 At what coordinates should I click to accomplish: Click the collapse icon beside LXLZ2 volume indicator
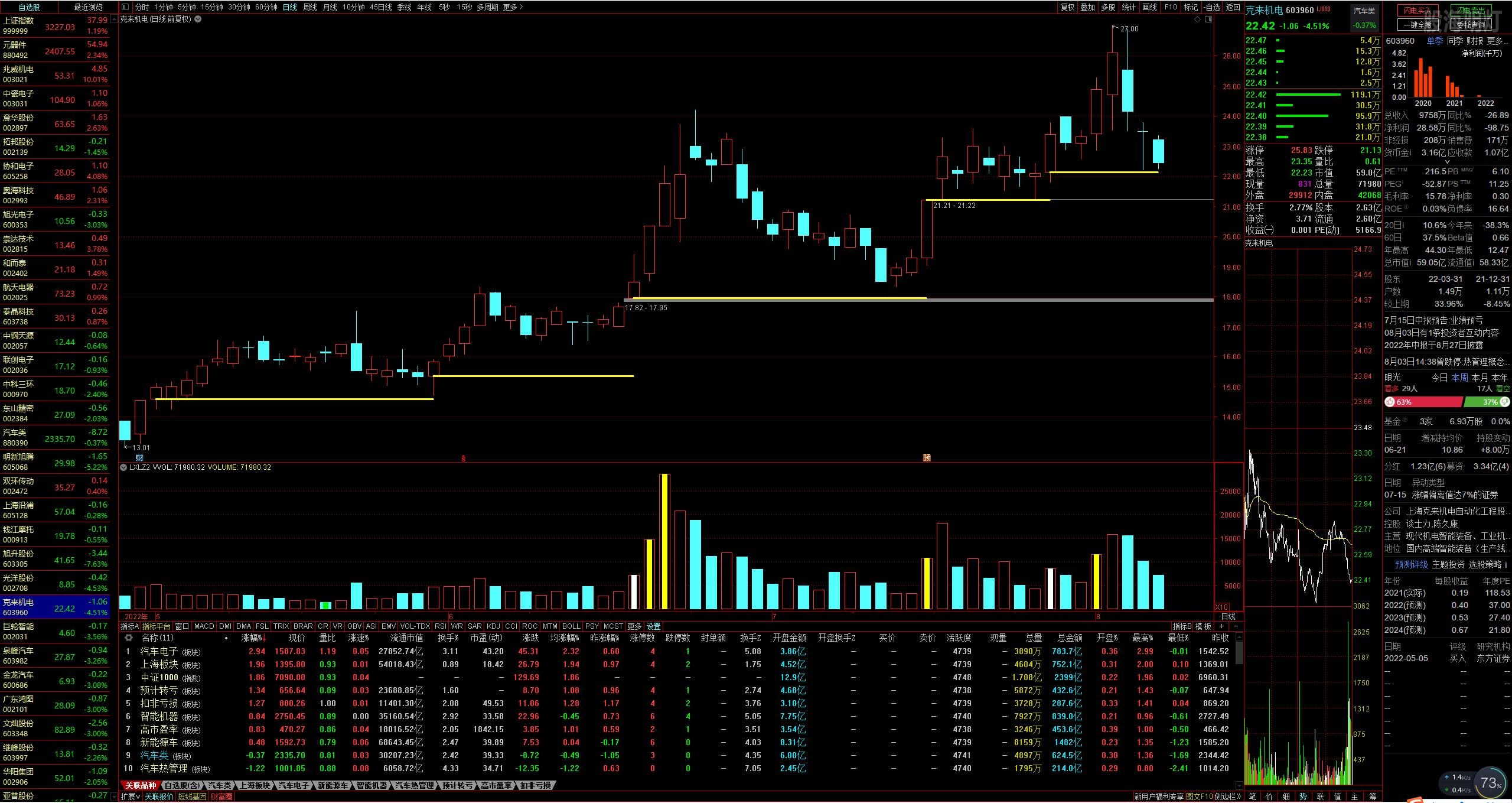(x=123, y=467)
